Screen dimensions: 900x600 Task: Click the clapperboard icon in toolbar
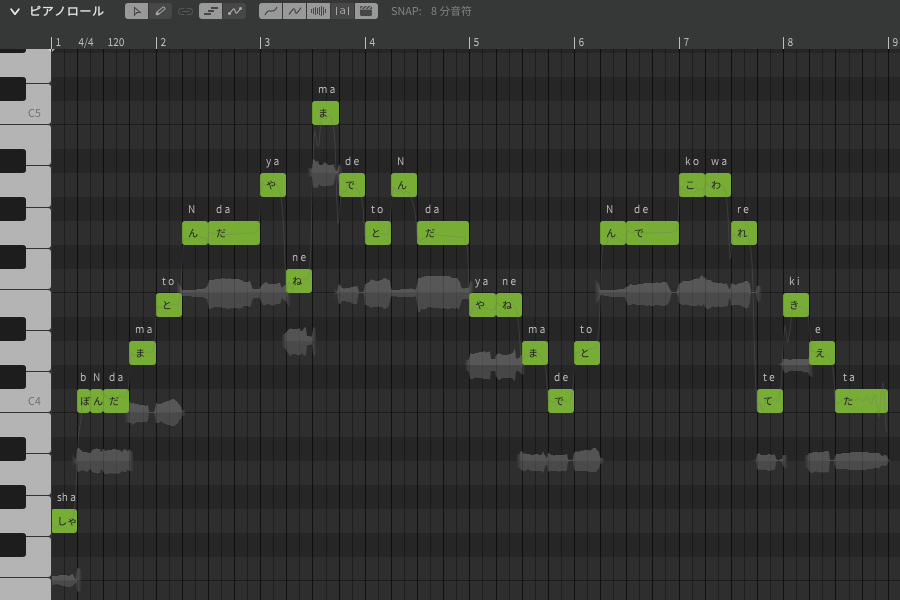pyautogui.click(x=367, y=11)
